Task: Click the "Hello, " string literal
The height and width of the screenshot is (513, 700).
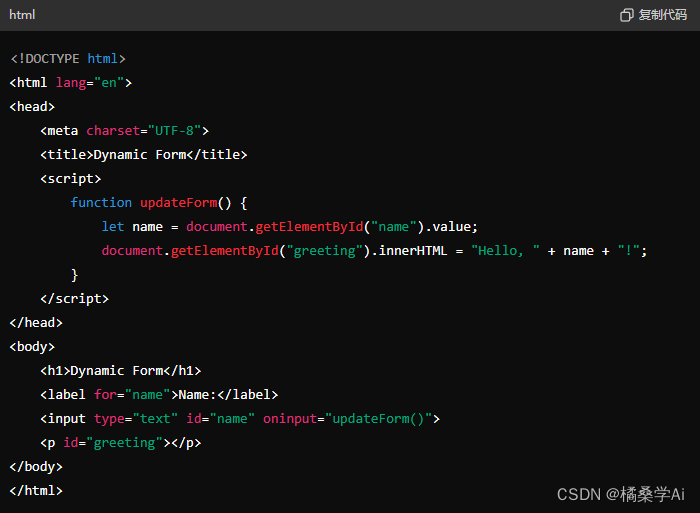Action: coord(505,251)
